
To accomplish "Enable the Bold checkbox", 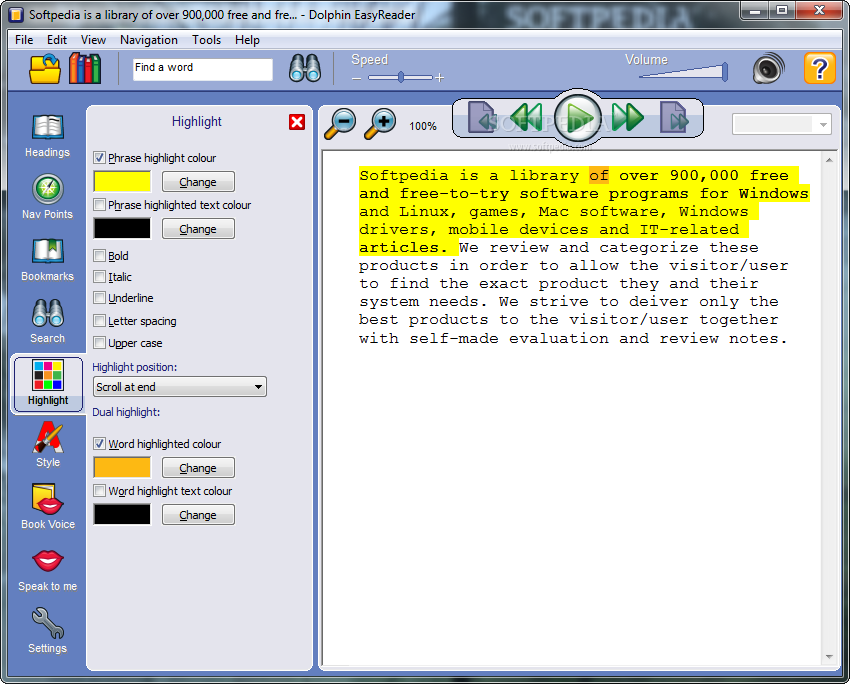I will pyautogui.click(x=99, y=255).
